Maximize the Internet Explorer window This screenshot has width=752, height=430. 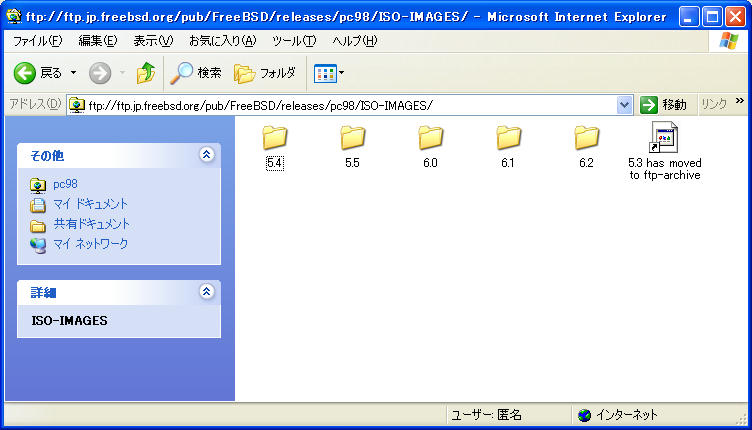click(712, 17)
